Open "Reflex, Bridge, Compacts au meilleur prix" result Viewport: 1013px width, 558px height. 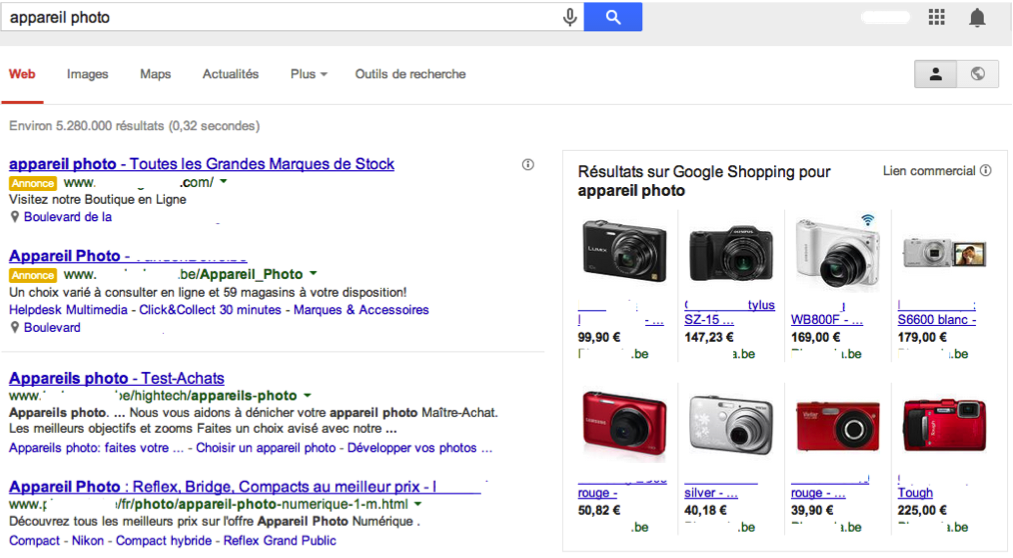point(245,487)
